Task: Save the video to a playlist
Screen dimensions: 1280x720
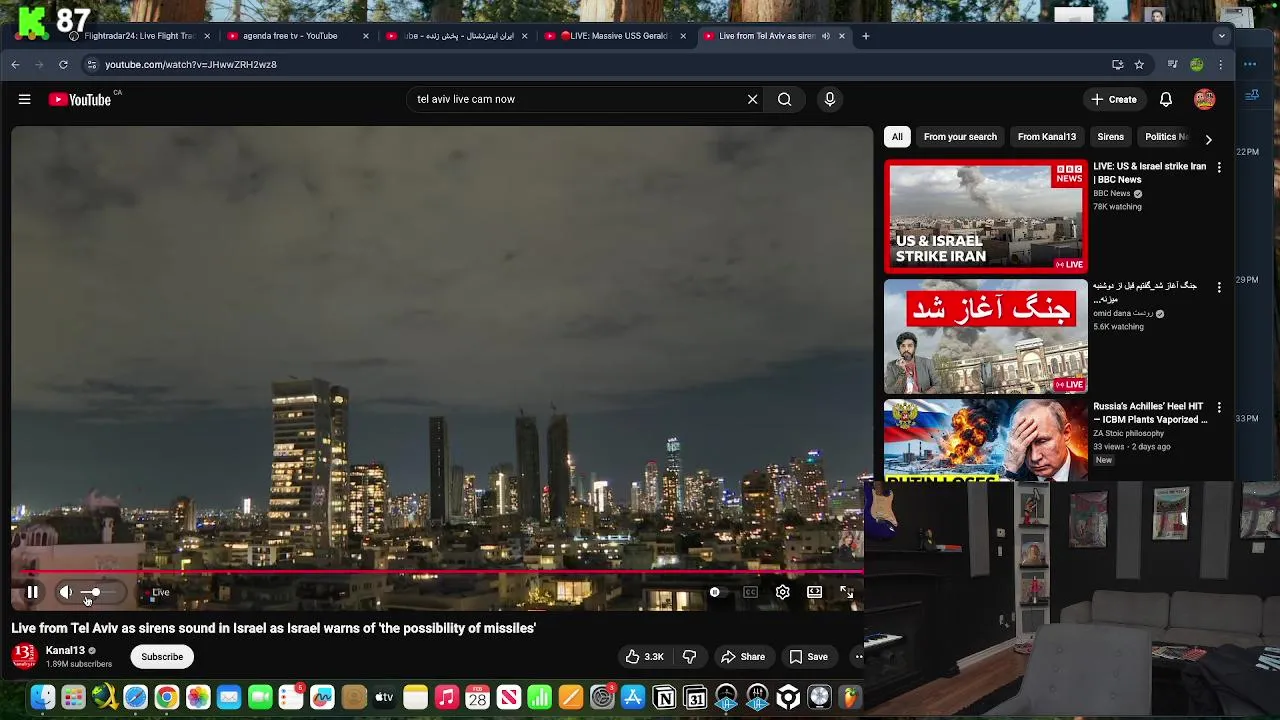Action: [x=808, y=657]
